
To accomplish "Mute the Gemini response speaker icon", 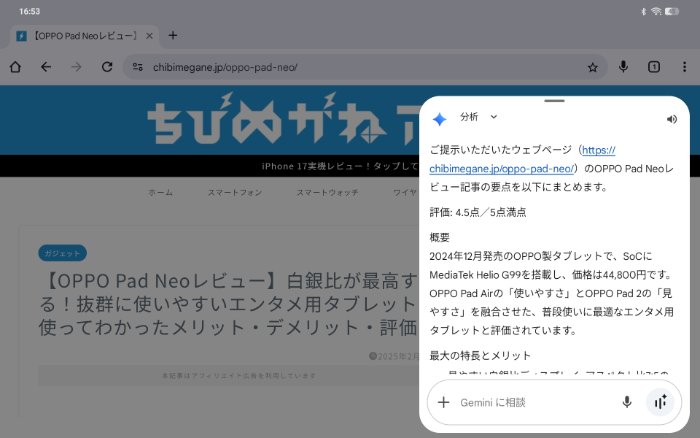I will click(x=671, y=119).
